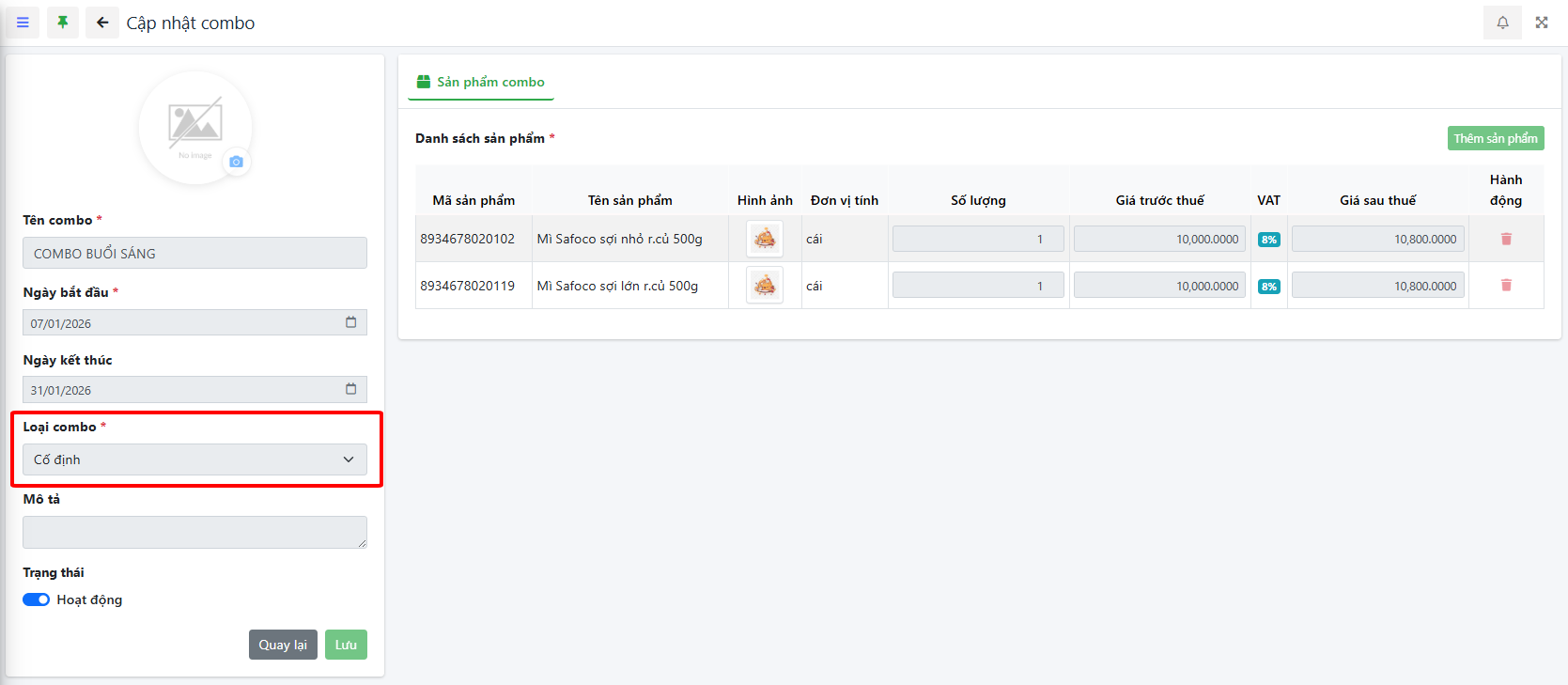Click the Thêm sản phẩm button
This screenshot has height=685, width=1568.
1495,138
